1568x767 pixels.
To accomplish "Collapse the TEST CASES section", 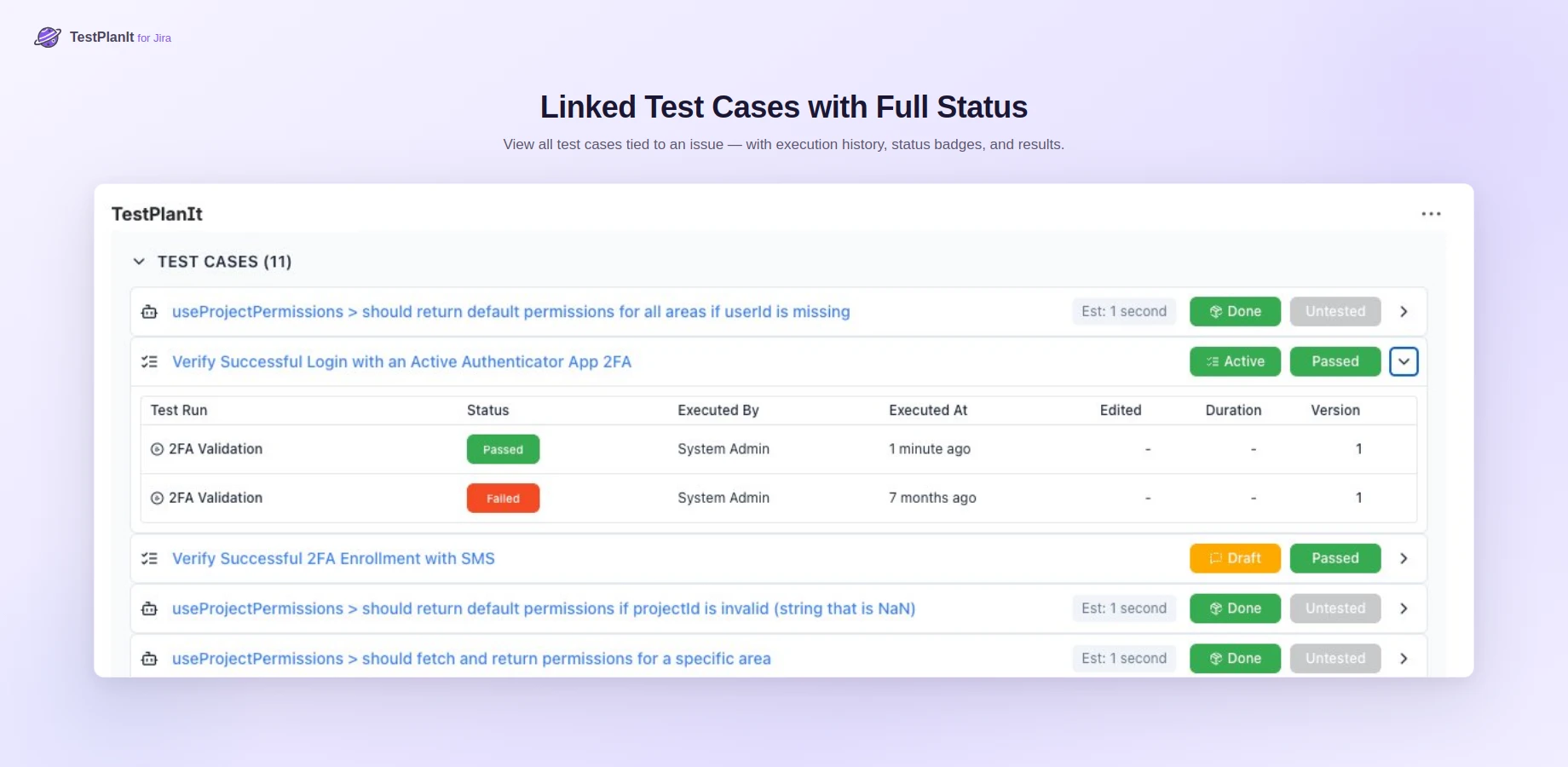I will (x=139, y=262).
